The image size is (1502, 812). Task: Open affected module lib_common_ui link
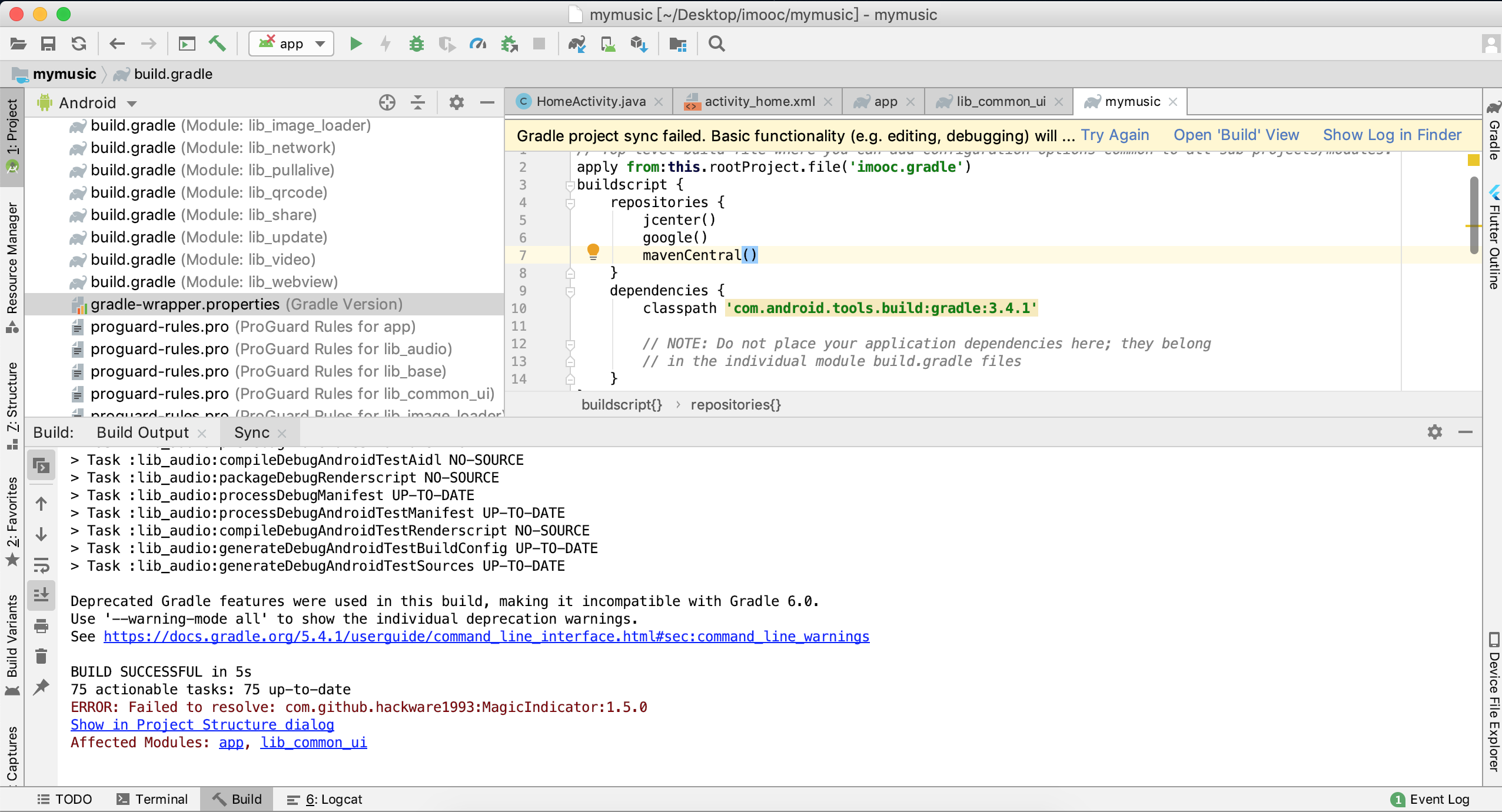point(314,743)
